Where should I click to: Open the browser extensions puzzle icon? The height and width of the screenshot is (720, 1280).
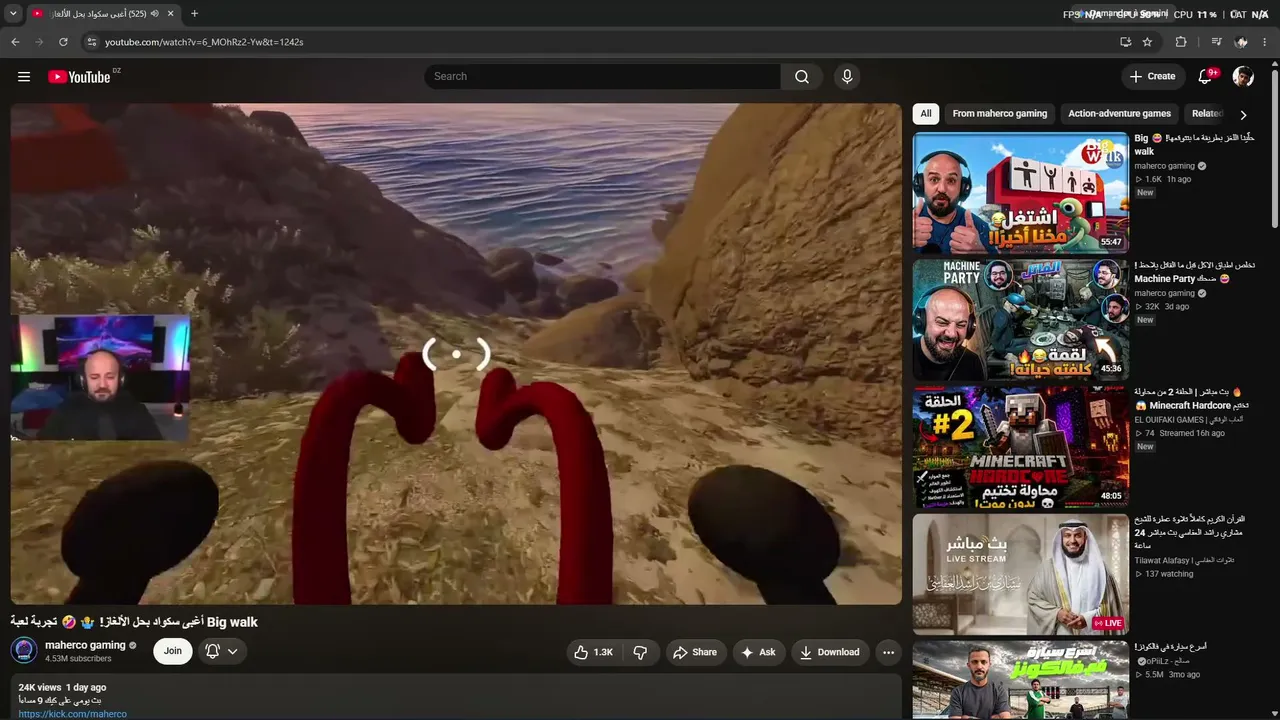pyautogui.click(x=1181, y=42)
